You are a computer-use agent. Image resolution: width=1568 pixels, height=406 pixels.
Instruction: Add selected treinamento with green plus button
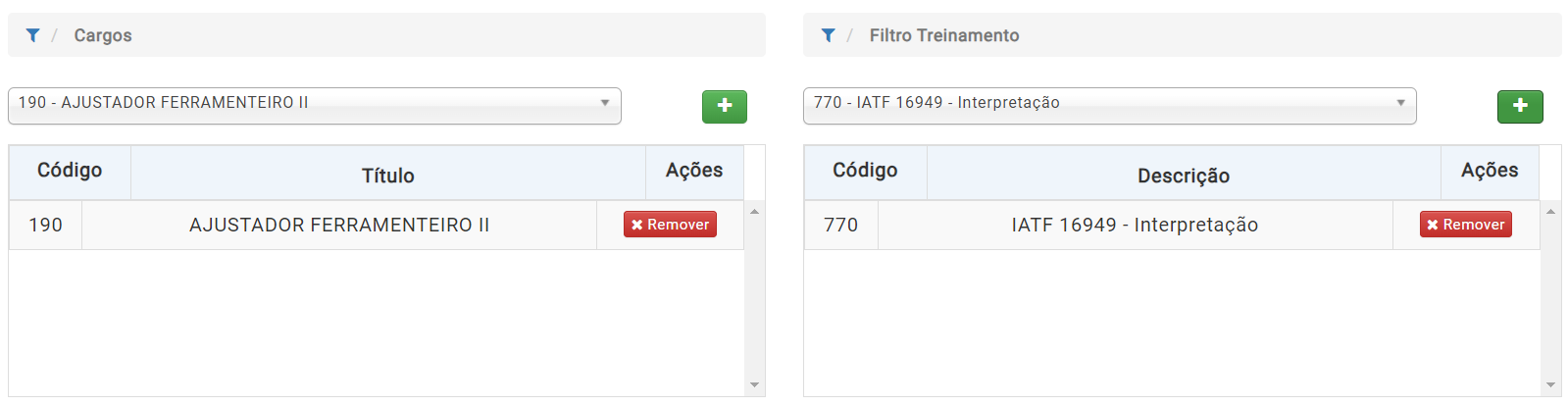click(1520, 106)
